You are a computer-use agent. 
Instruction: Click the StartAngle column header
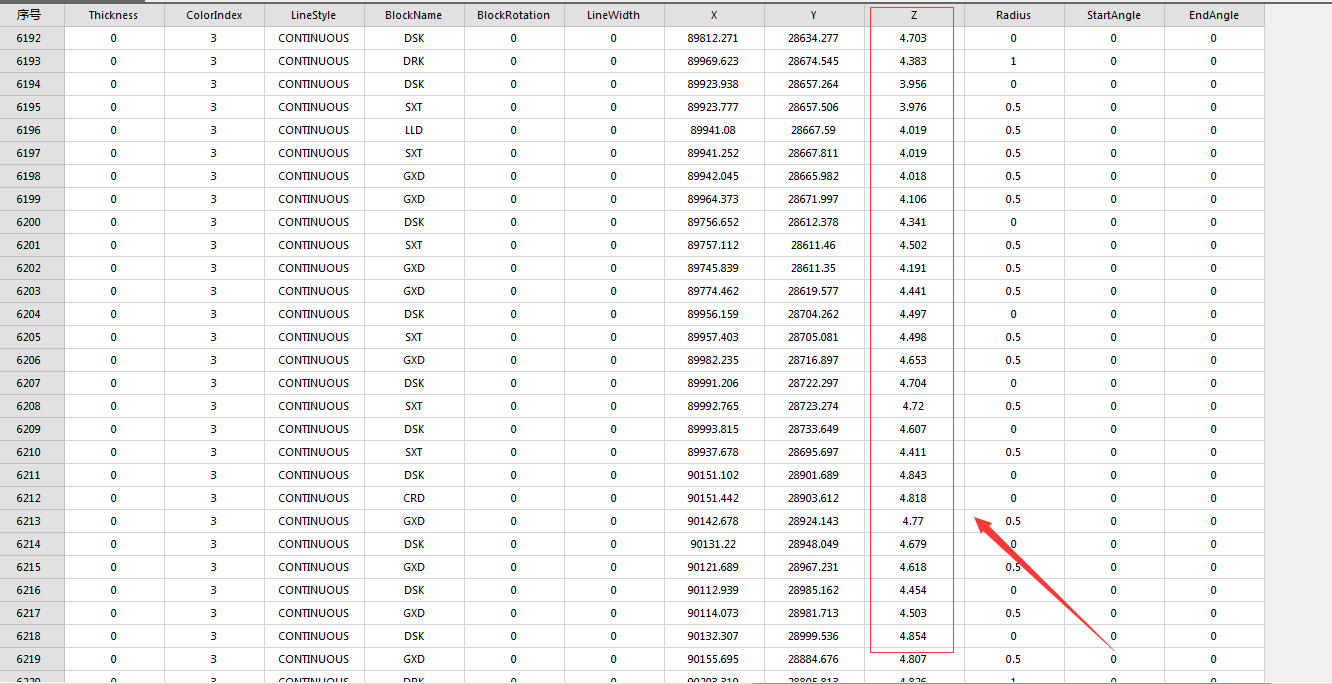coord(1113,15)
